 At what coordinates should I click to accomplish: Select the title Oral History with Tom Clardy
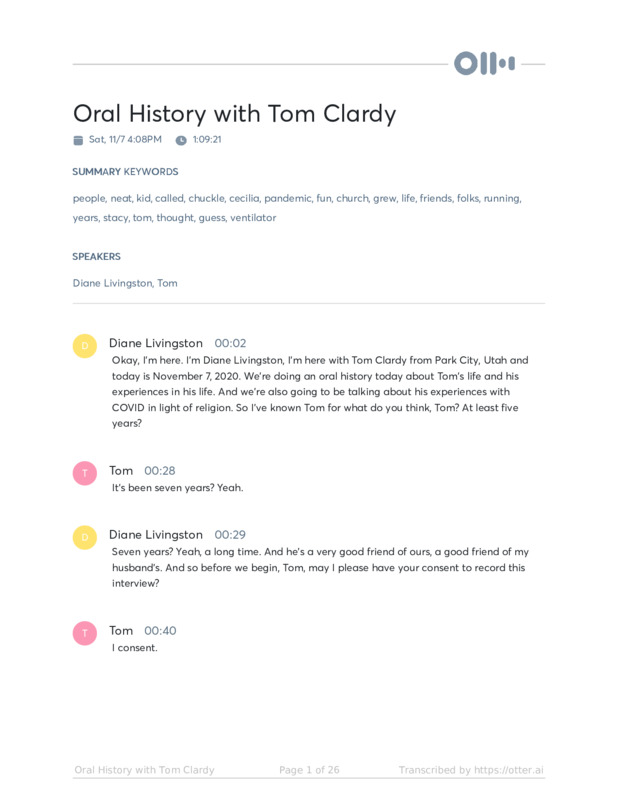pyautogui.click(x=234, y=113)
